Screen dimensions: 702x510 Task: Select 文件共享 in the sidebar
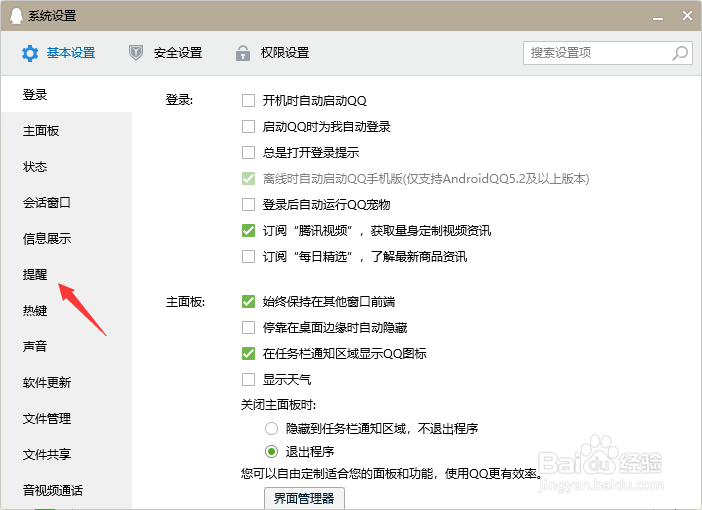click(66, 454)
